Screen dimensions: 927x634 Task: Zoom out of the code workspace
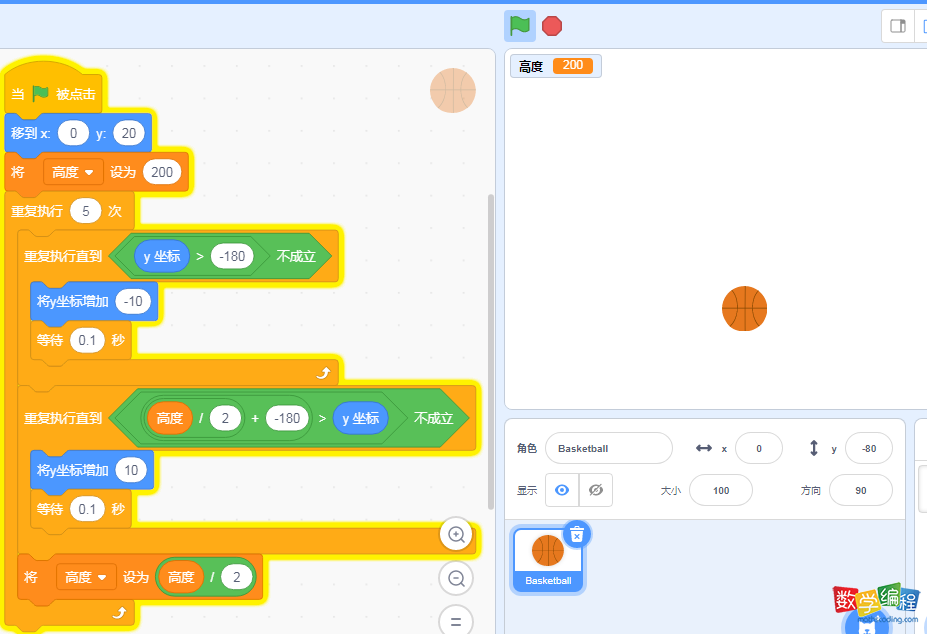tap(456, 578)
